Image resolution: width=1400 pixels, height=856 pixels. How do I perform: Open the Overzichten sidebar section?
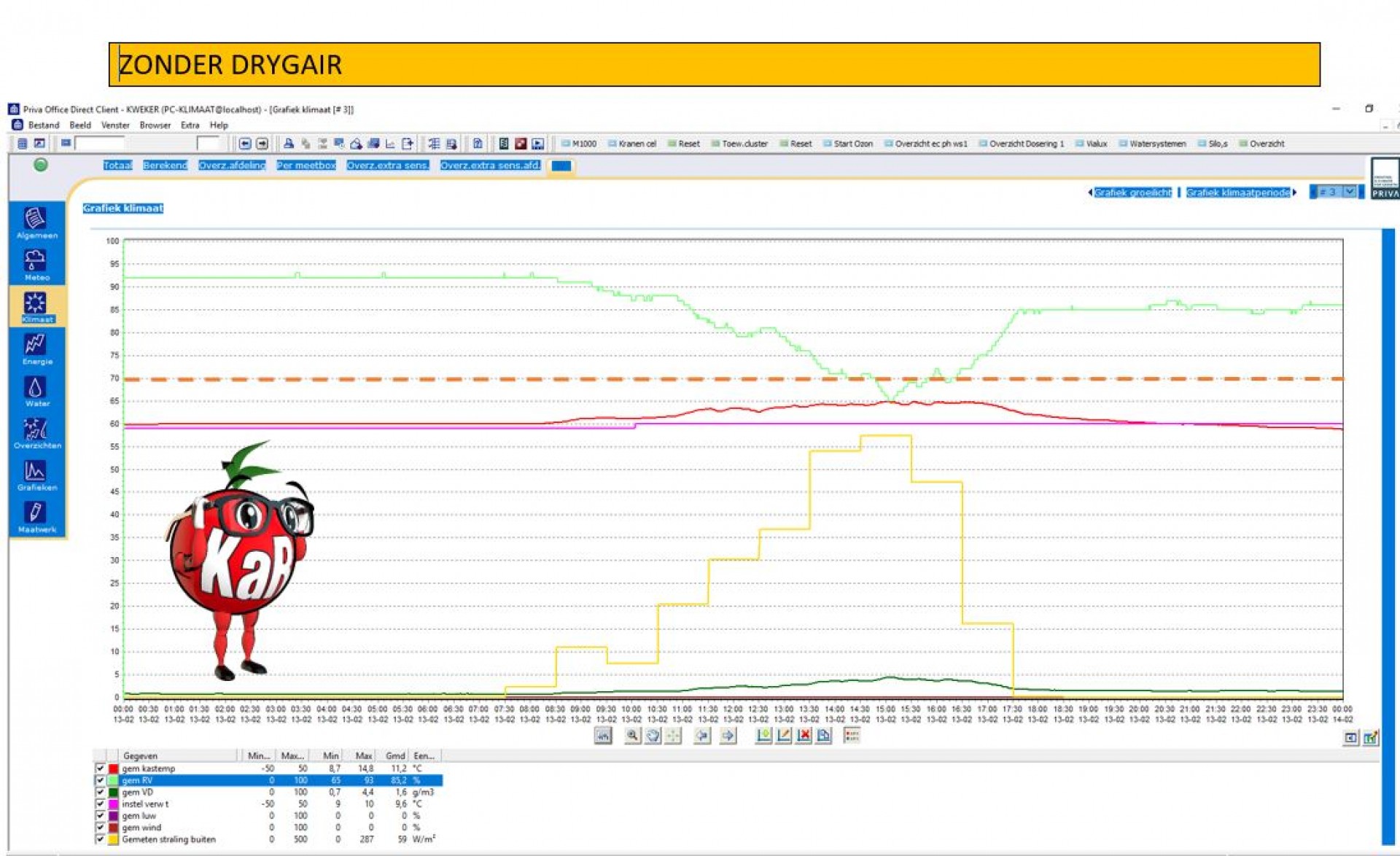36,433
